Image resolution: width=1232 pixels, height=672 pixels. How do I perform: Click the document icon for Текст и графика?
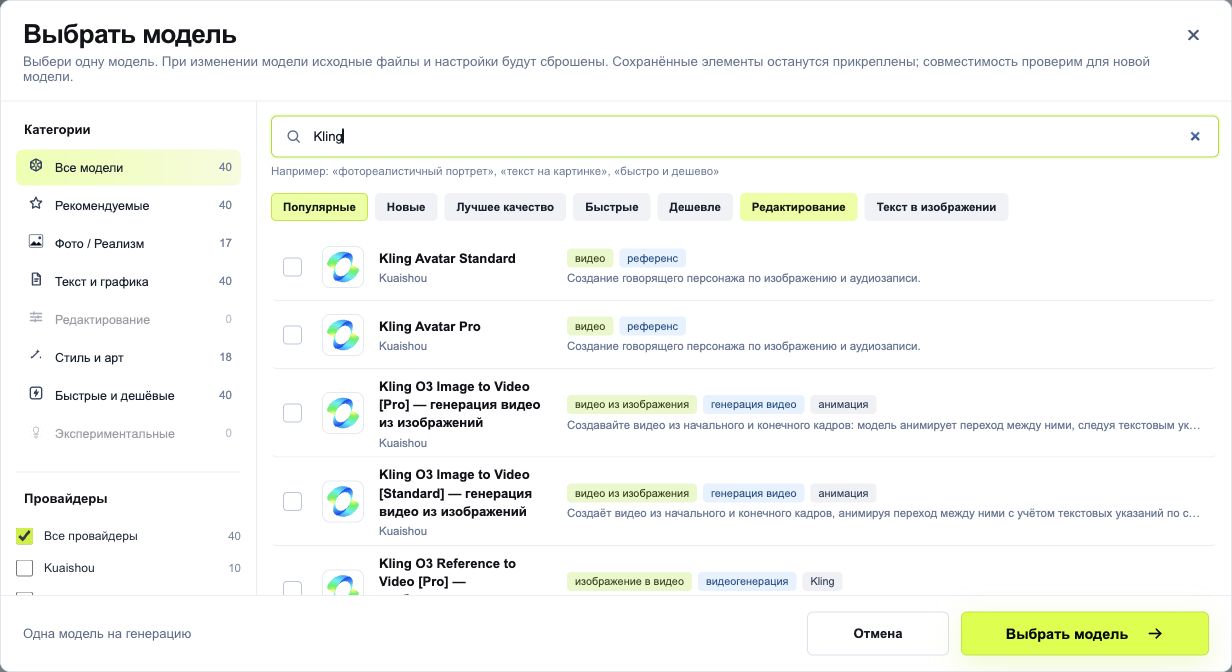click(36, 281)
